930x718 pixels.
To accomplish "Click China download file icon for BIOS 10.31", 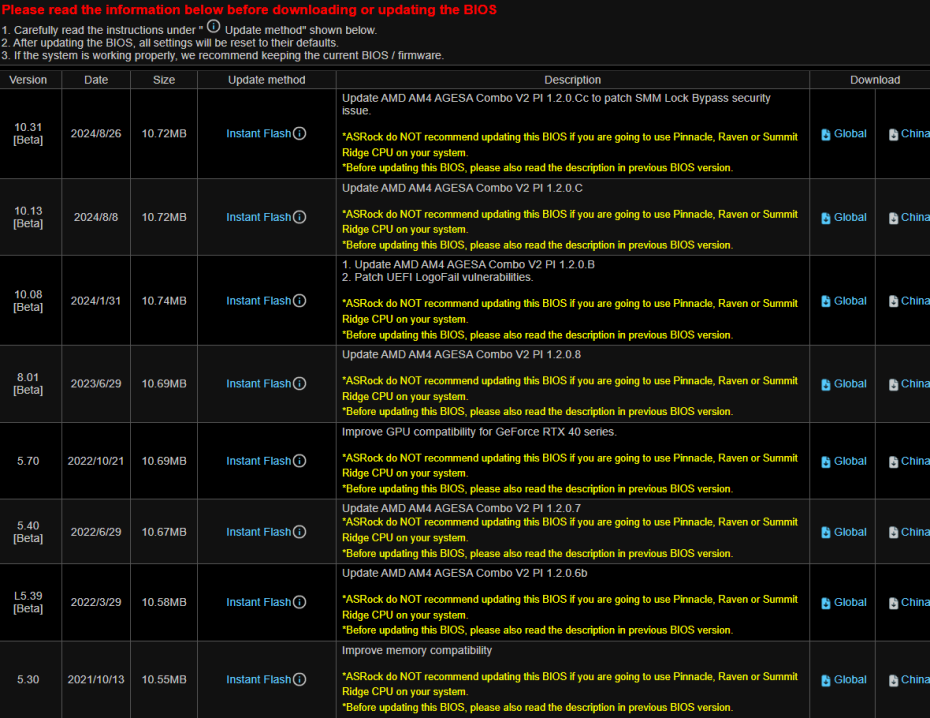I will click(893, 135).
